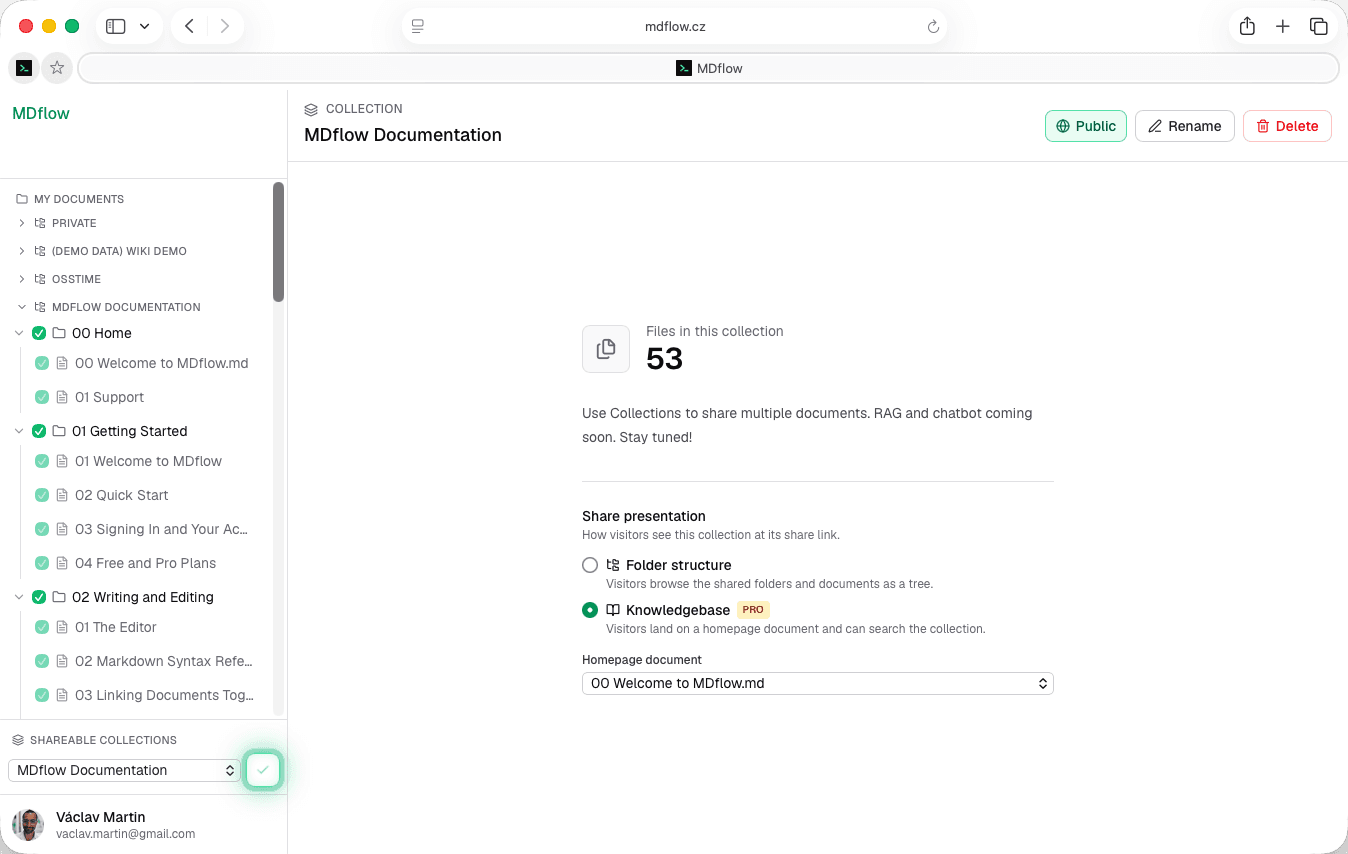Viewport: 1348px width, 854px height.
Task: Click the confirm checkmark button next to collection selector
Action: coord(262,770)
